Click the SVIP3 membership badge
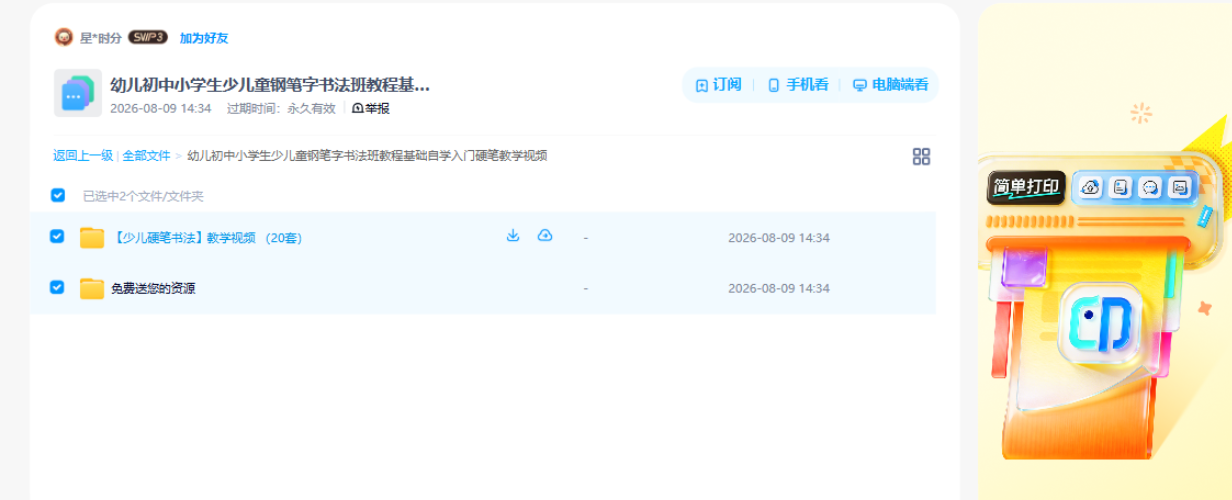Image resolution: width=1232 pixels, height=500 pixels. (148, 37)
